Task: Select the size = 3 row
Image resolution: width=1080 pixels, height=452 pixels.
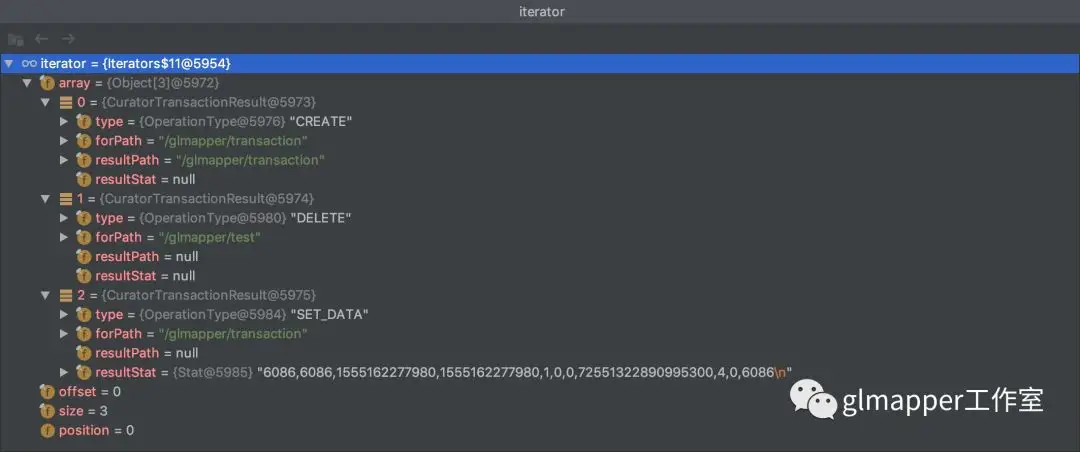Action: (x=83, y=411)
